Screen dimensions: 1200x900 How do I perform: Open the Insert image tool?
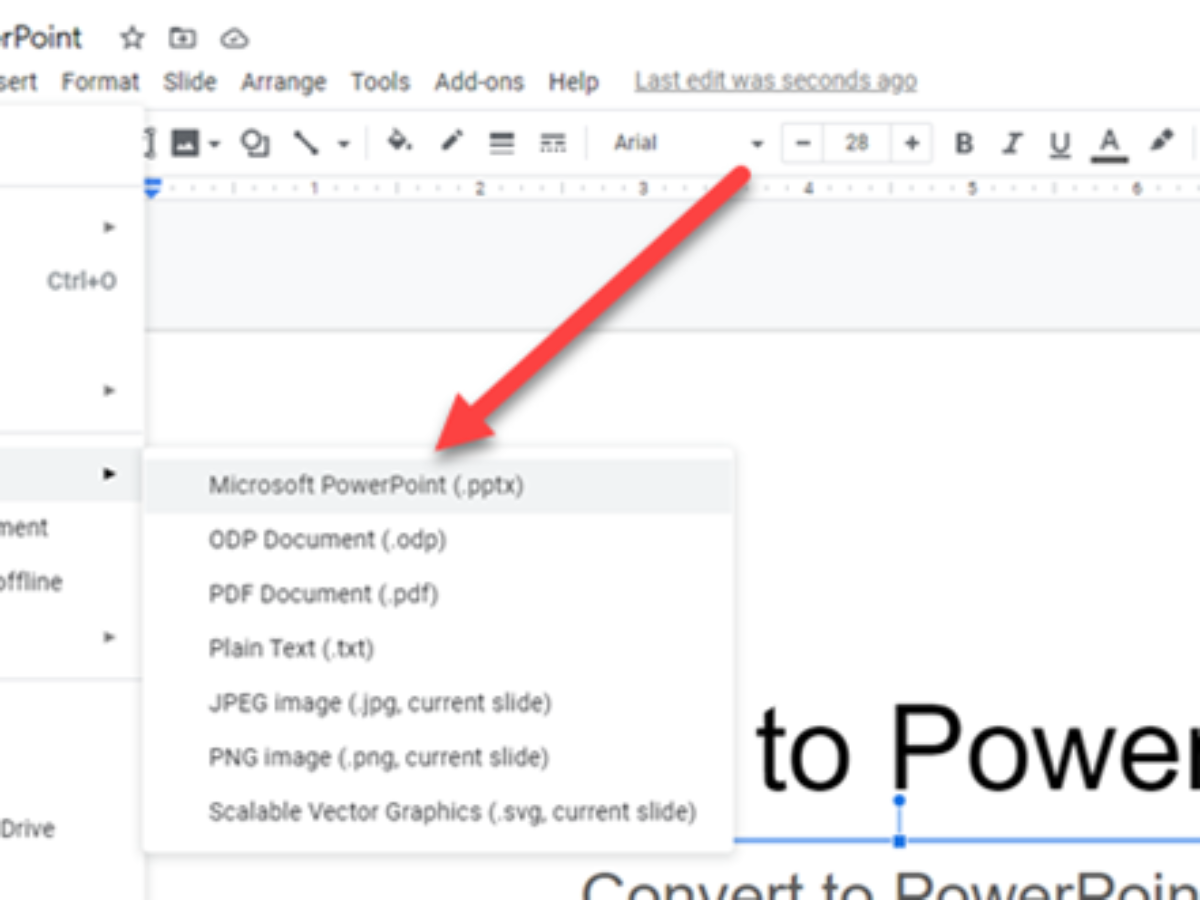(185, 143)
